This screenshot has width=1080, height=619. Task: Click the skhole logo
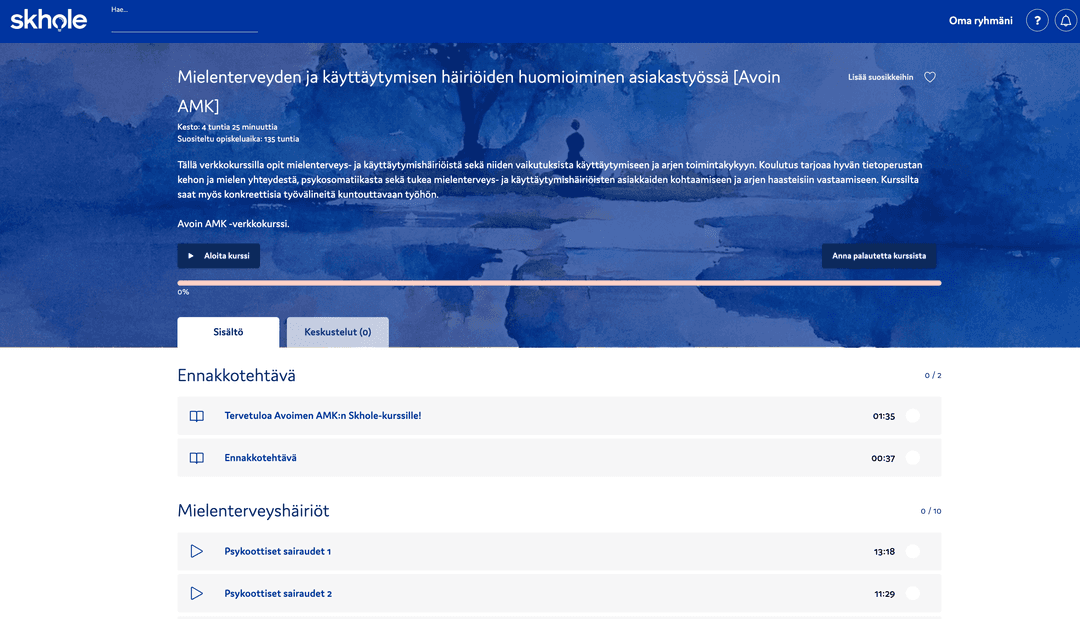pyautogui.click(x=48, y=19)
